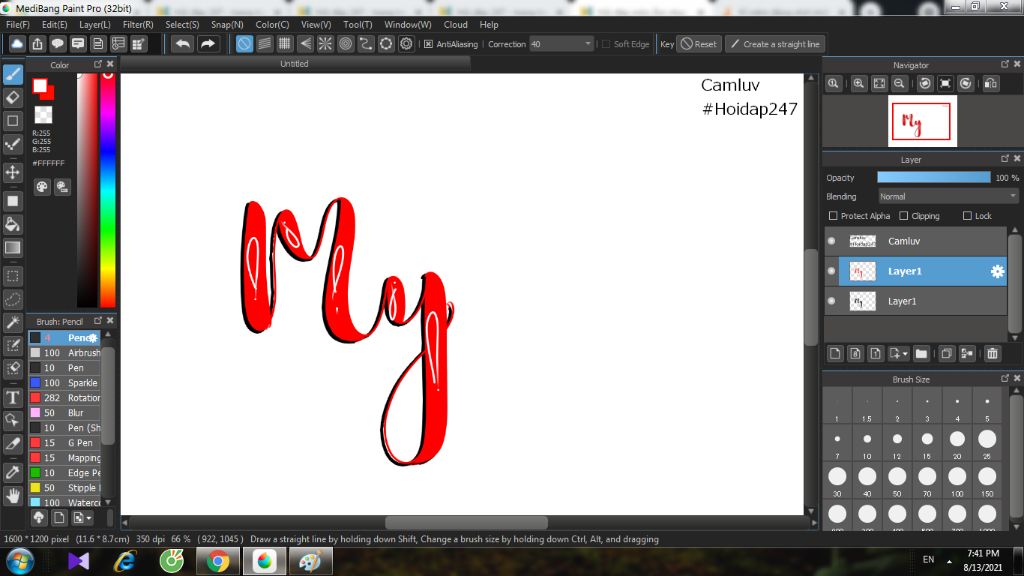
Task: Enable layer Lock checkbox
Action: [967, 216]
